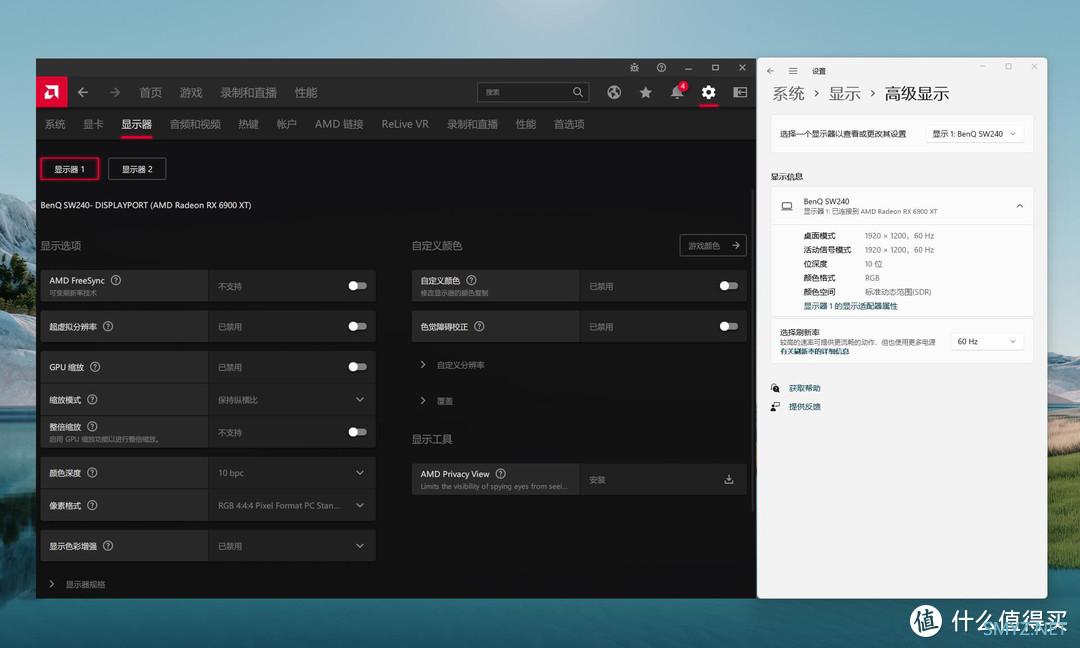Click 游戏颜色 button

[713, 245]
